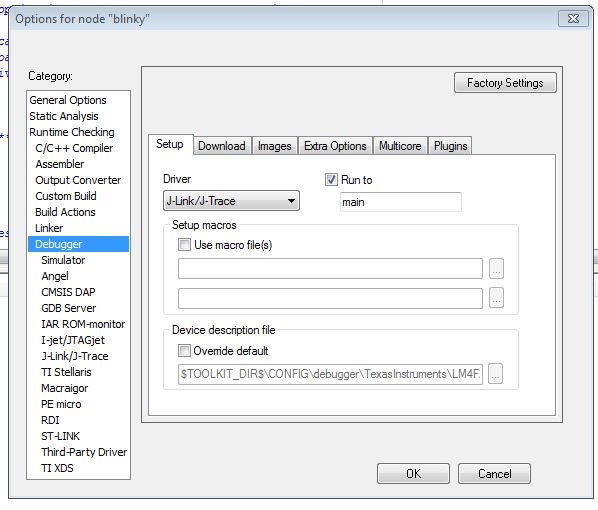Select ST-LINK in the category list
The height and width of the screenshot is (510, 598).
pyautogui.click(x=78, y=436)
